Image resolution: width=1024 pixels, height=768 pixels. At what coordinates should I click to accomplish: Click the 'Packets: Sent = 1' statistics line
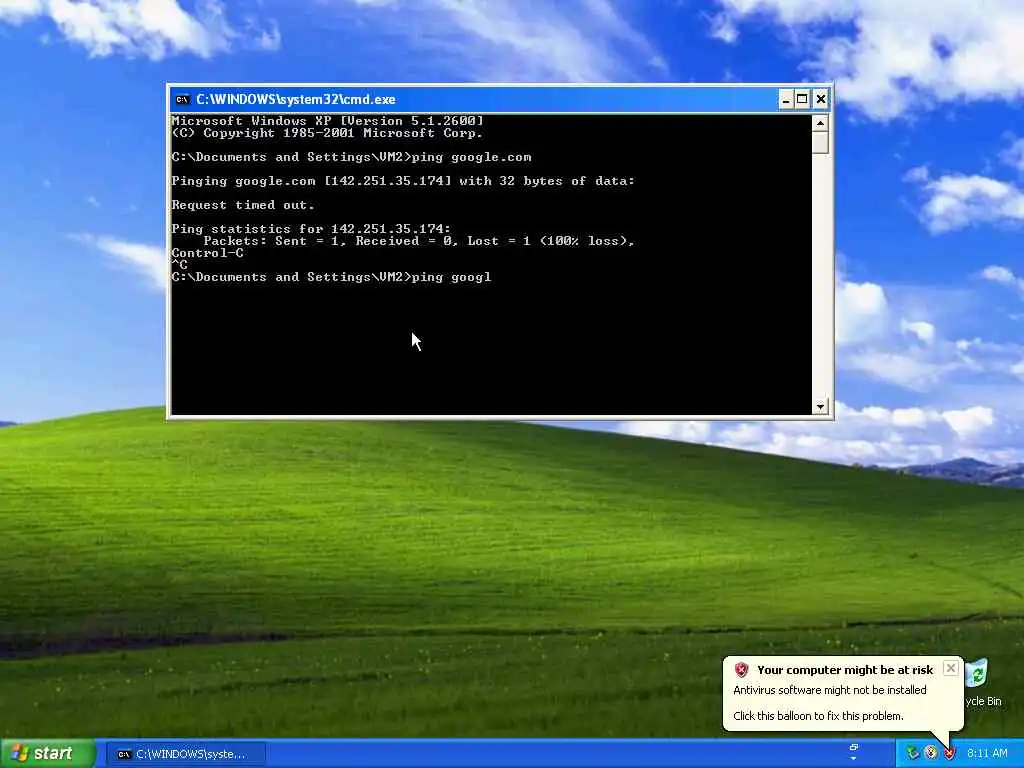(x=419, y=241)
